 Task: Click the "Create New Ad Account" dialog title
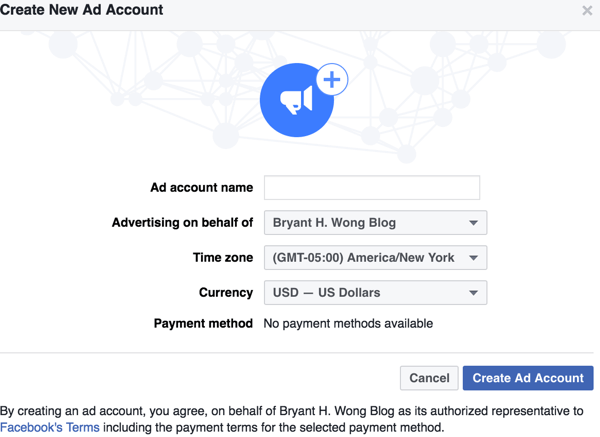pyautogui.click(x=82, y=10)
